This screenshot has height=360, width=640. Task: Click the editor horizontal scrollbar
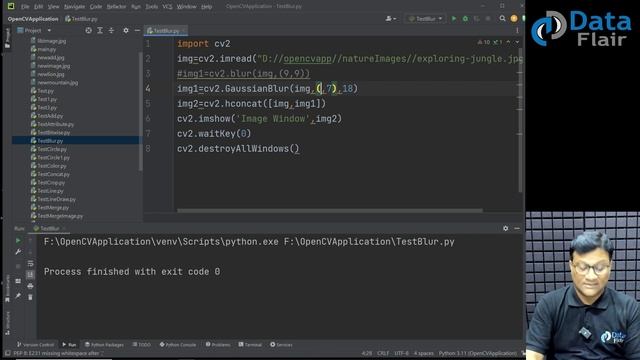330,211
